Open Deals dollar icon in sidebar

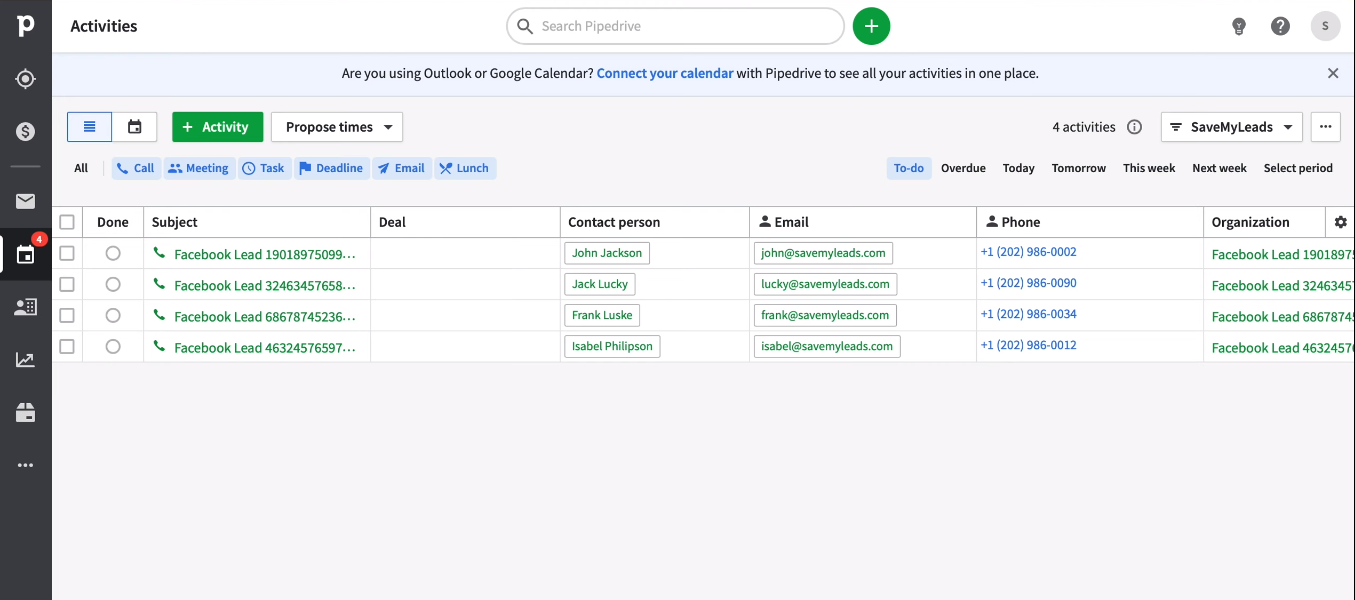click(26, 132)
